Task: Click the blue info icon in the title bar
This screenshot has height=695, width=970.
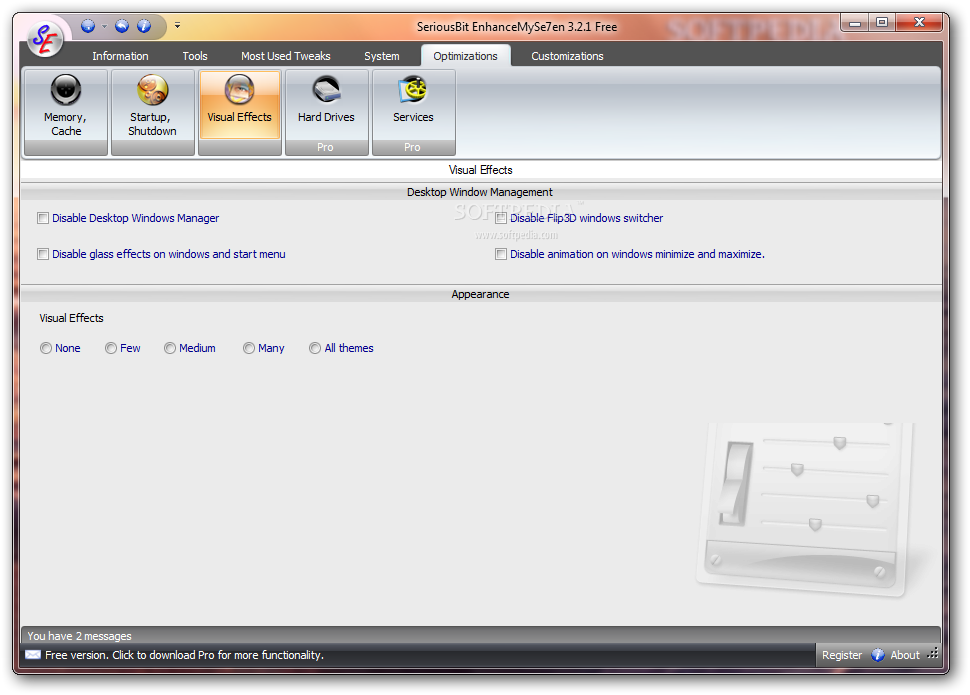Action: point(144,26)
